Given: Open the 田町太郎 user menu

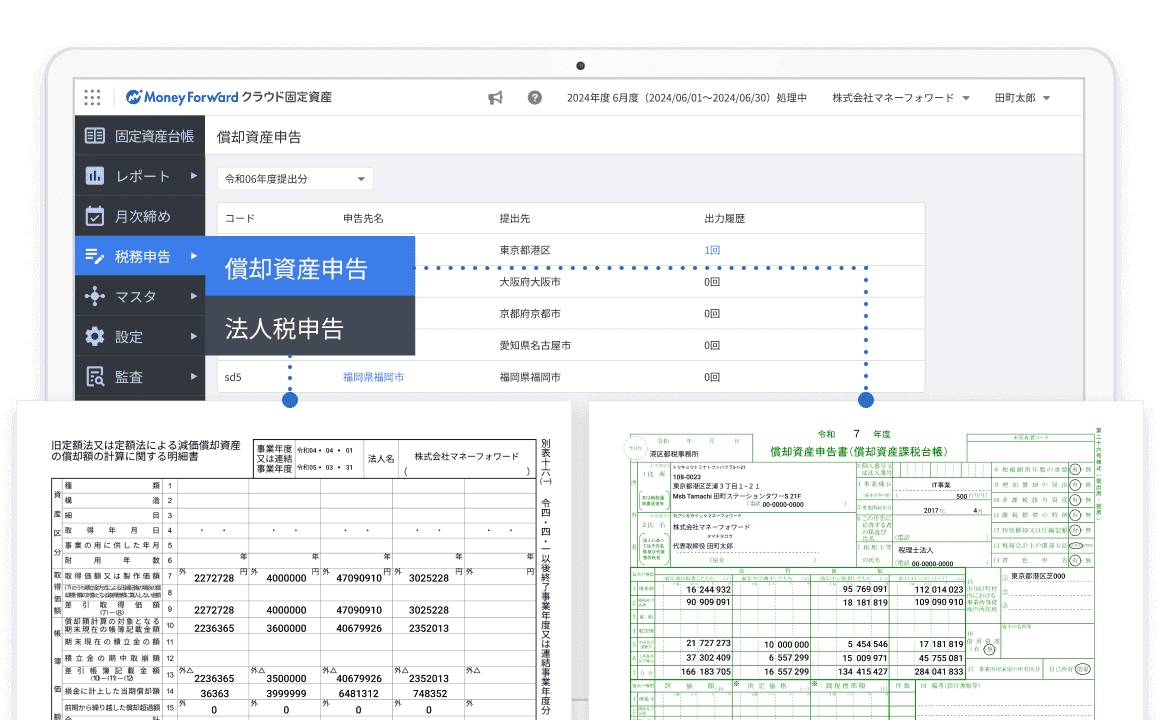Looking at the screenshot, I should coord(1022,98).
